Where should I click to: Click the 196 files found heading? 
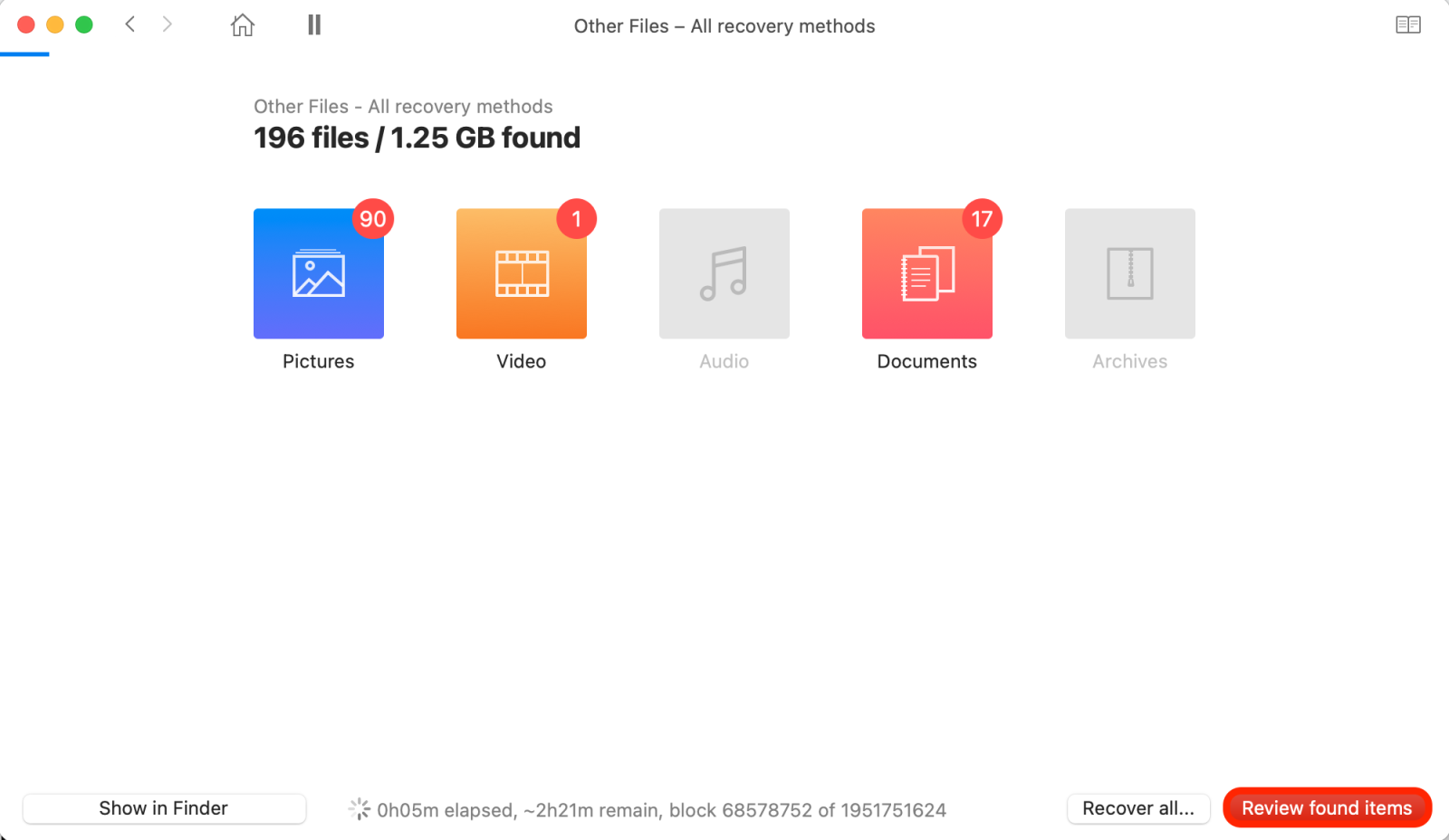[416, 138]
